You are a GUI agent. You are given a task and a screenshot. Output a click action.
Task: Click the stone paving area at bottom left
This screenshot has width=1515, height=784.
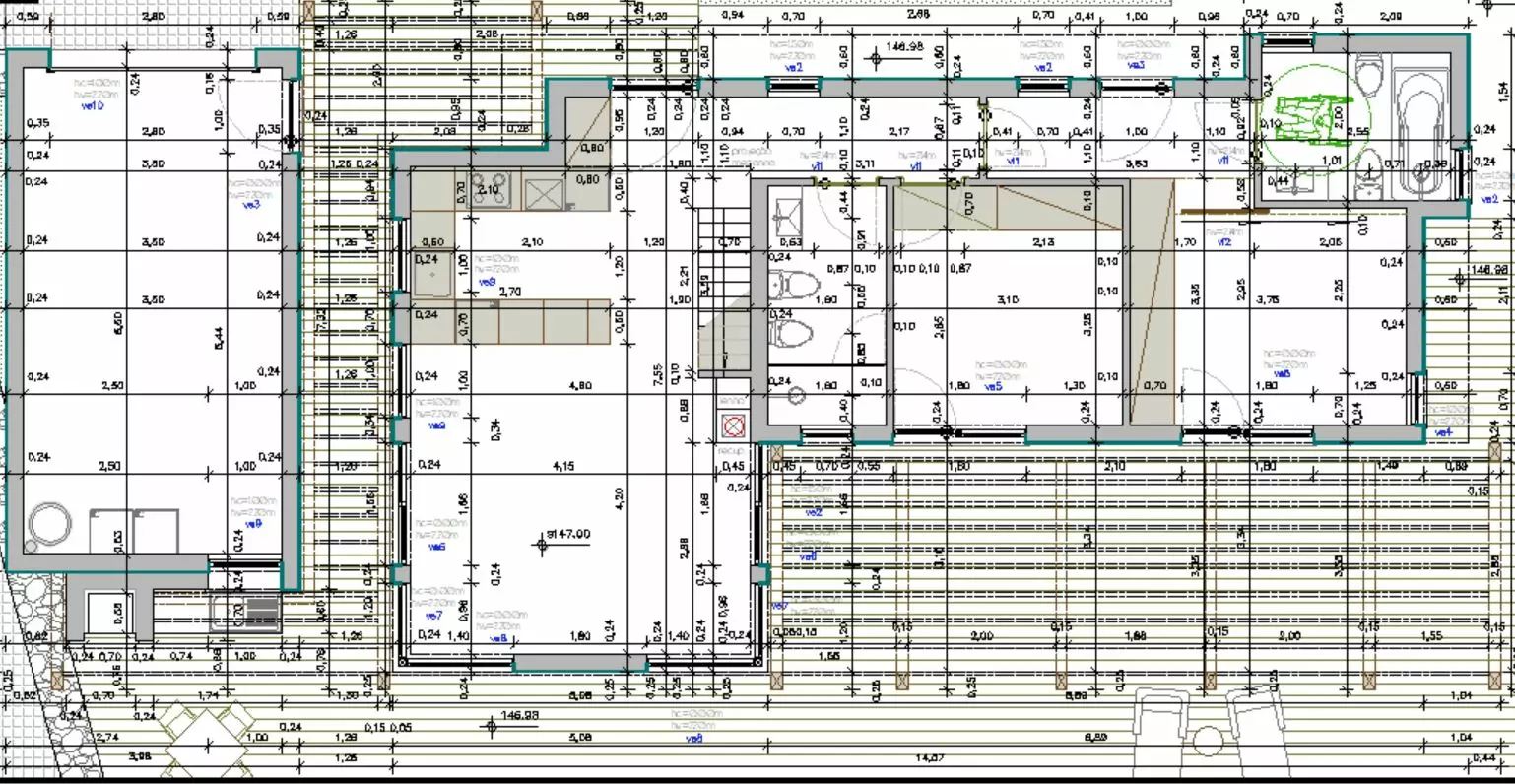[x=39, y=630]
